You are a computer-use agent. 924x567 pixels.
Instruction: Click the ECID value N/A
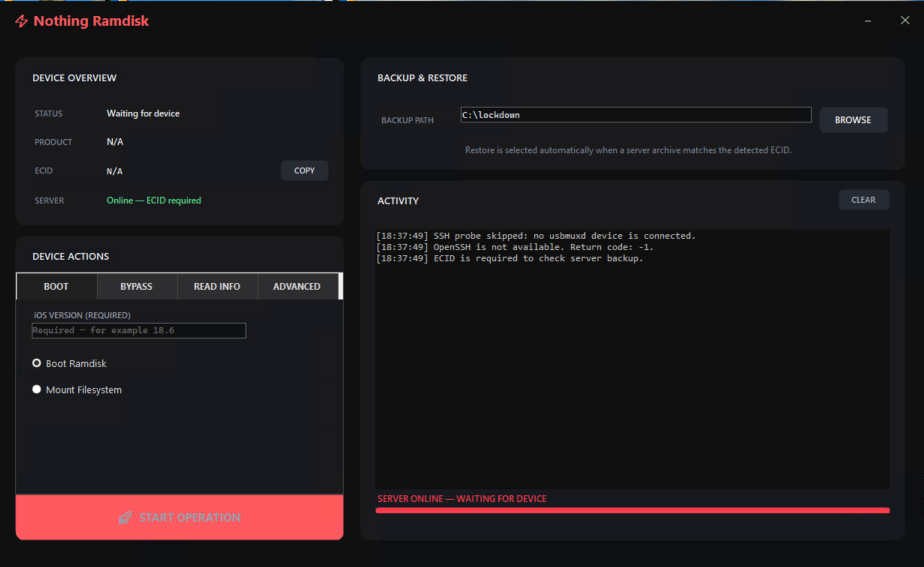pos(114,171)
